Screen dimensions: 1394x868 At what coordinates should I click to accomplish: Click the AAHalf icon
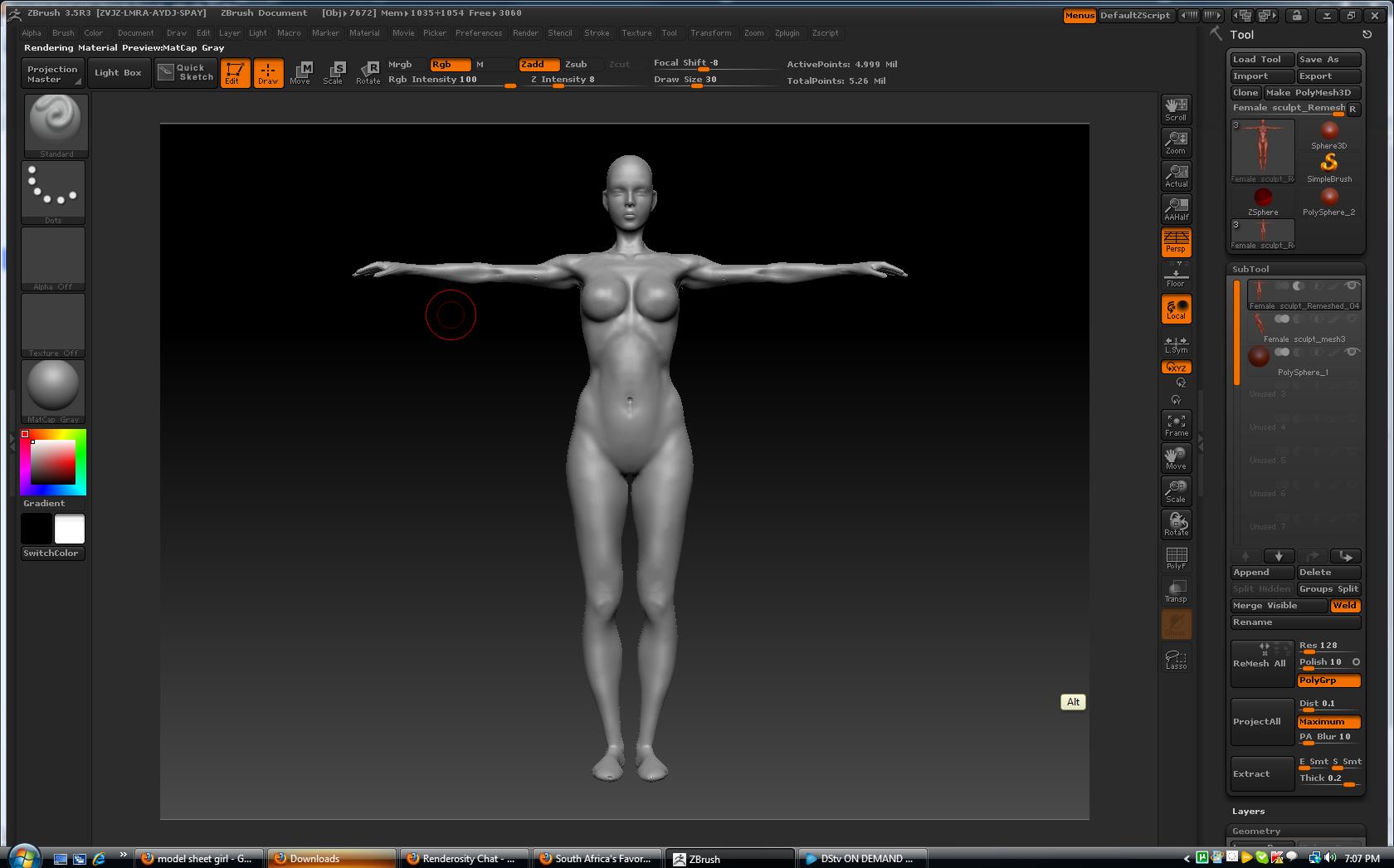(1176, 208)
